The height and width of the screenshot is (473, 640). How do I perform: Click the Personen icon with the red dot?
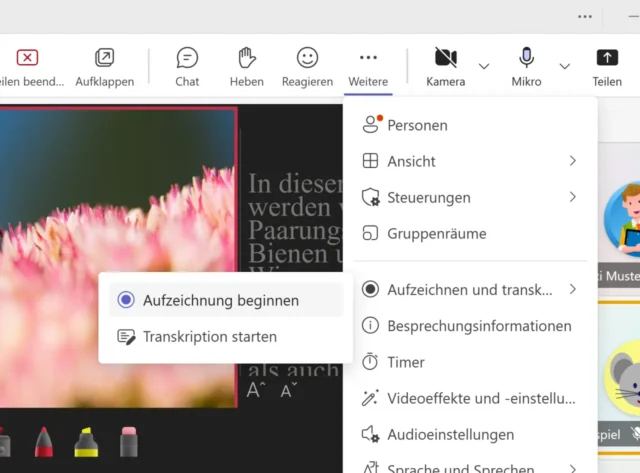[371, 124]
